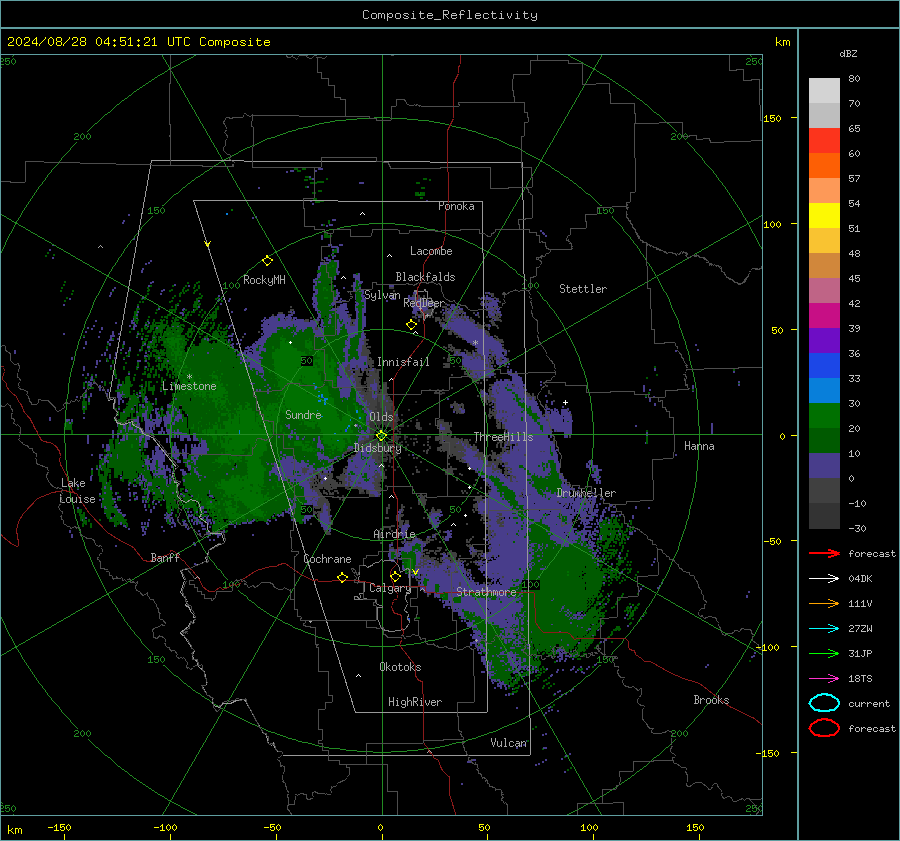Click the yellow diamond marker above Calgary

click(395, 576)
